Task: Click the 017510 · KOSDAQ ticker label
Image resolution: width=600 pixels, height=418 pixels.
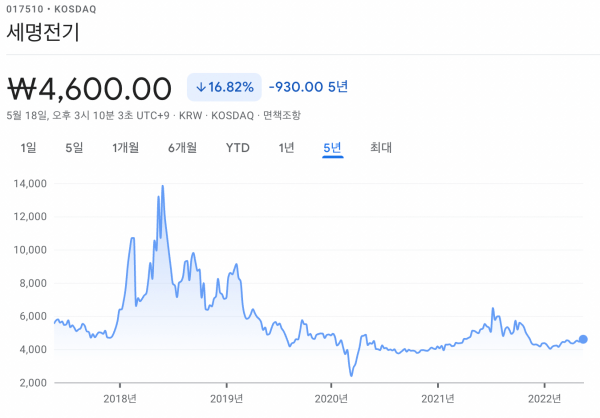Action: click(x=51, y=9)
